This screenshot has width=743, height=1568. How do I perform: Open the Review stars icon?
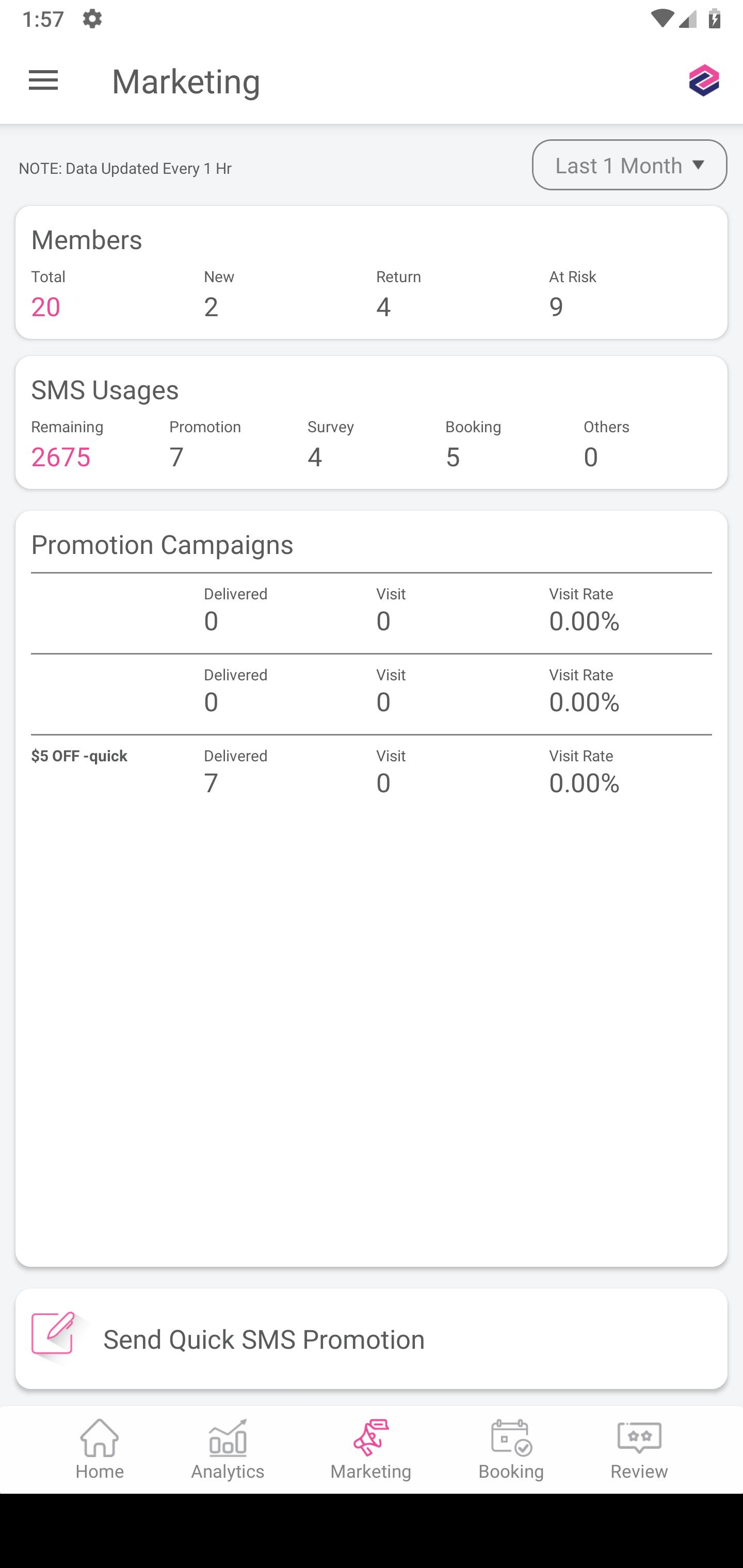[639, 1438]
